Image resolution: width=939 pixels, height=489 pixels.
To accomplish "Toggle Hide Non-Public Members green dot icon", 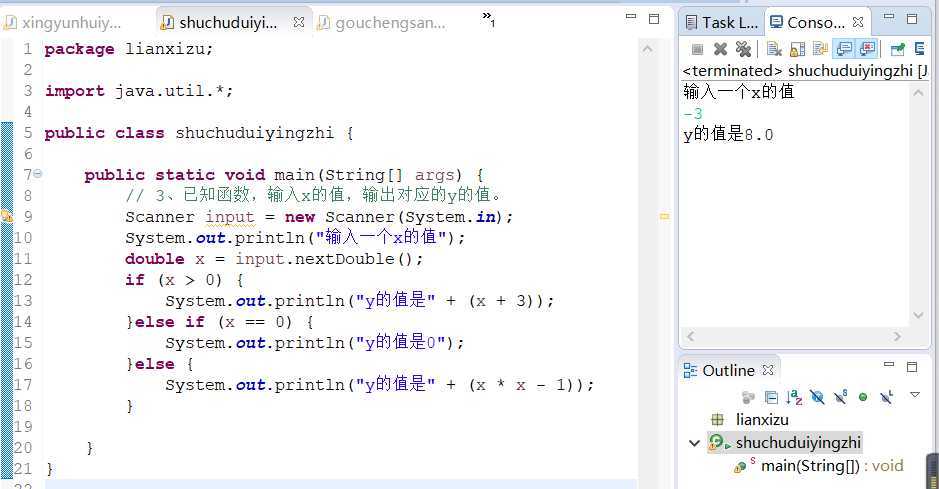I will point(863,397).
